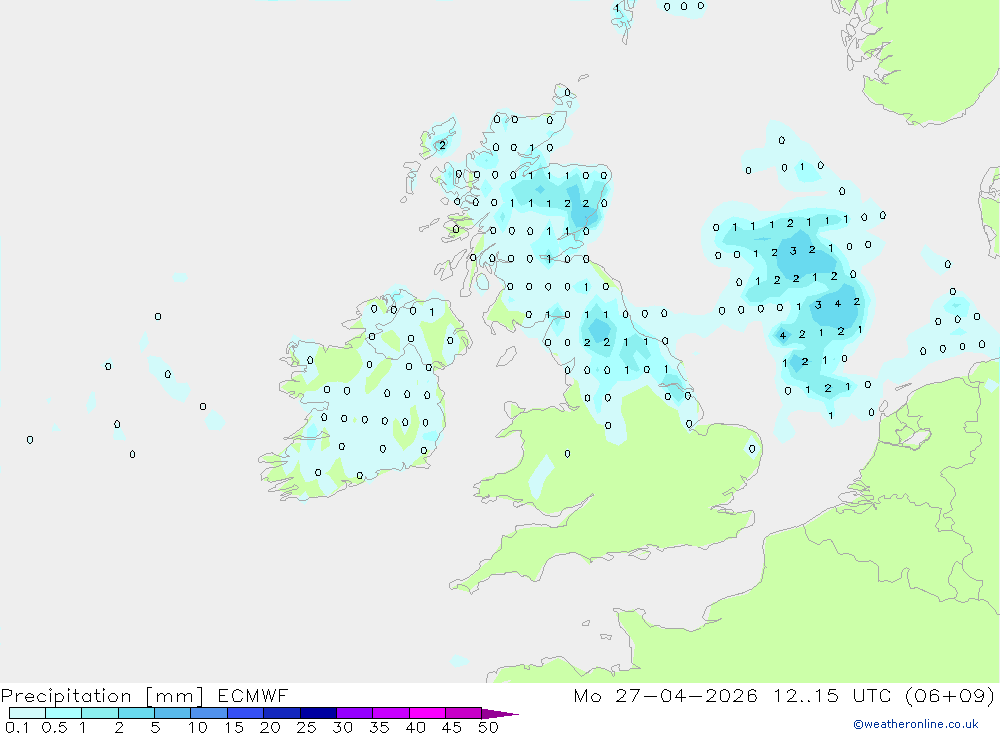Select legend swatch between 40 and 45
The height and width of the screenshot is (733, 1000).
[427, 713]
